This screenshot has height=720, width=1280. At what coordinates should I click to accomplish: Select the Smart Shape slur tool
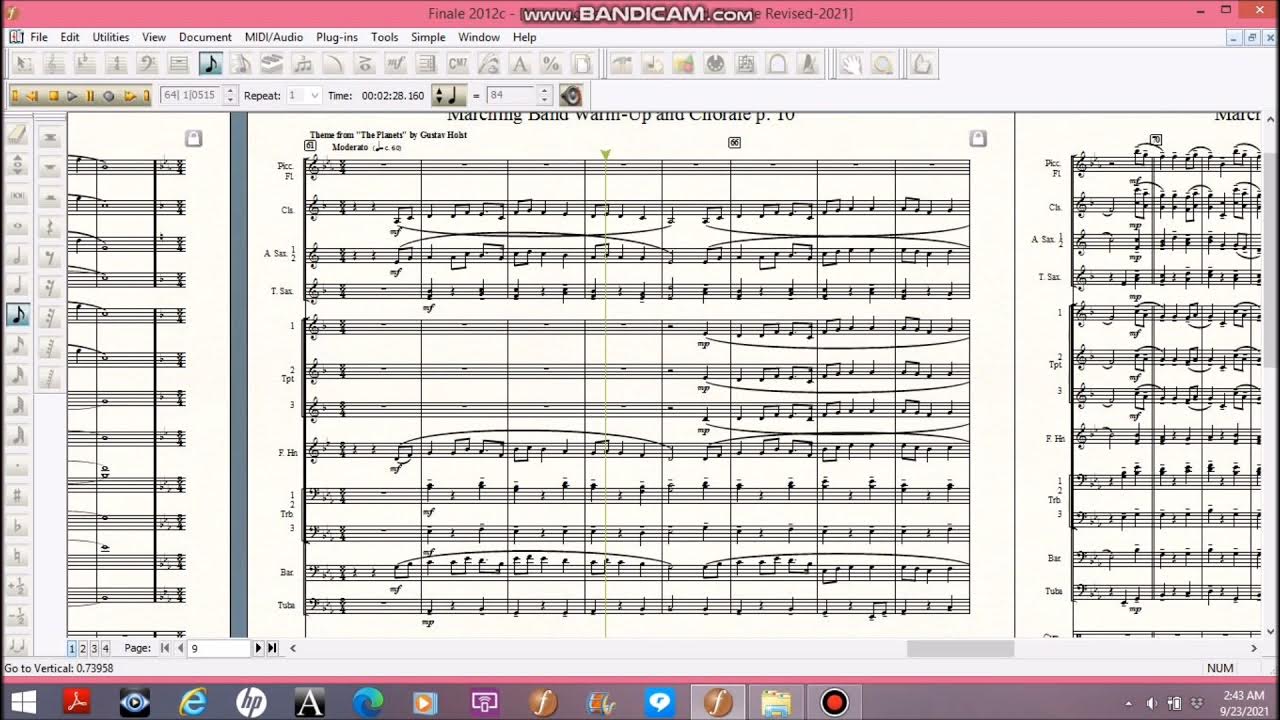333,64
